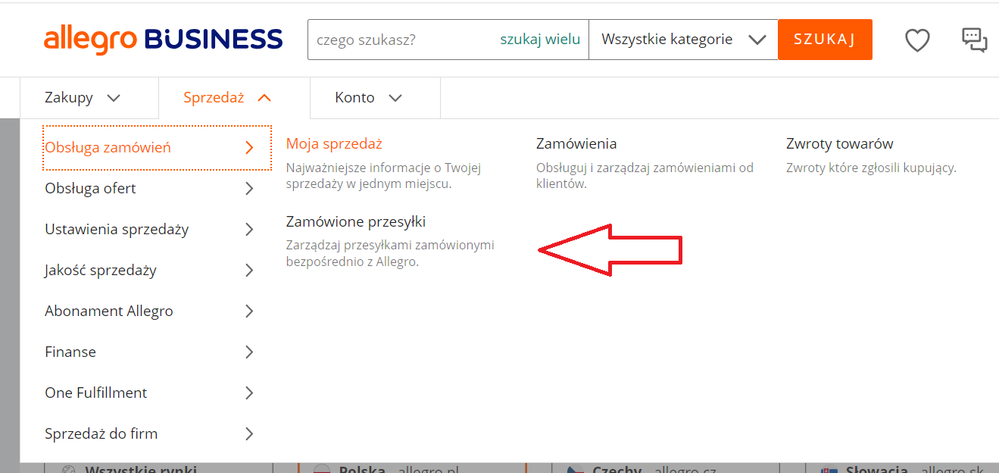The width and height of the screenshot is (999, 473).
Task: Collapse the Sprzedaż menu
Action: [234, 98]
